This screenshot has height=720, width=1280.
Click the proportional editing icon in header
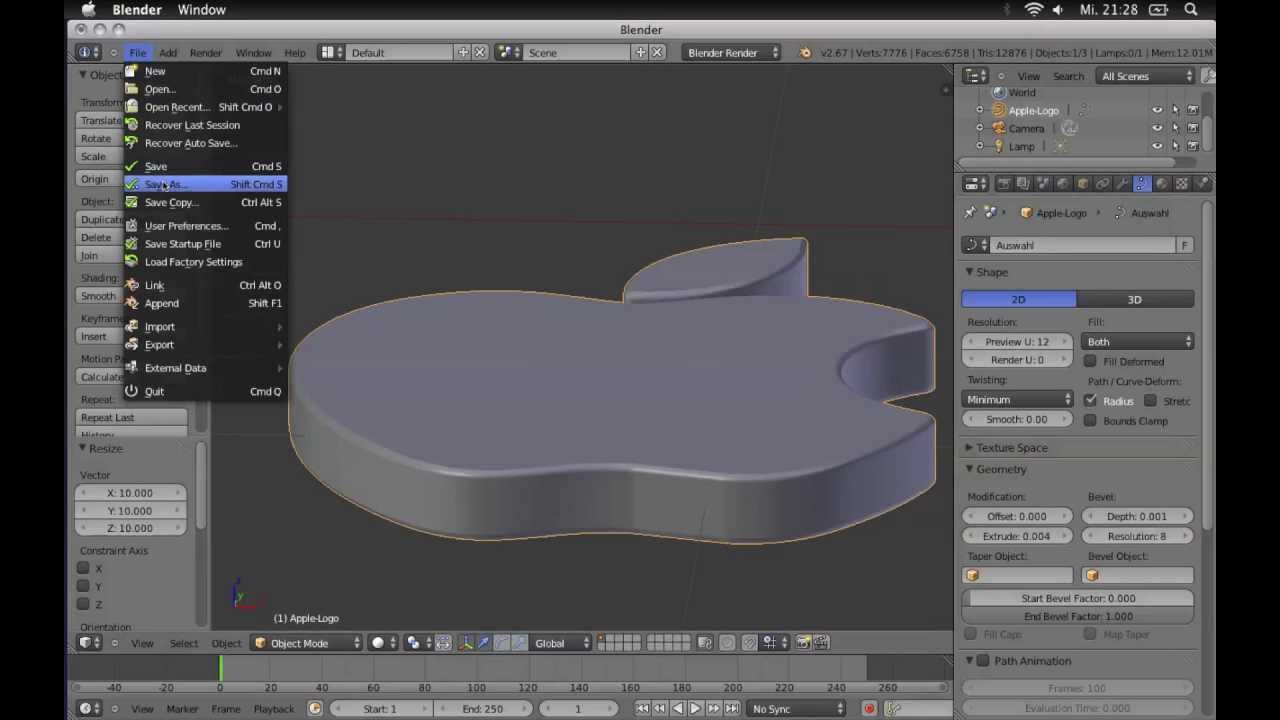[727, 643]
